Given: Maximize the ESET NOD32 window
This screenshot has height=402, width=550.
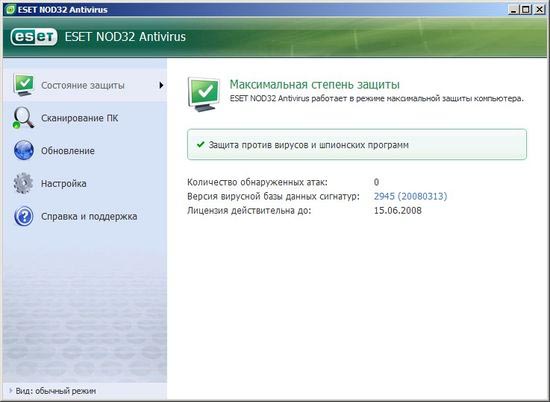Looking at the screenshot, I should 525,9.
